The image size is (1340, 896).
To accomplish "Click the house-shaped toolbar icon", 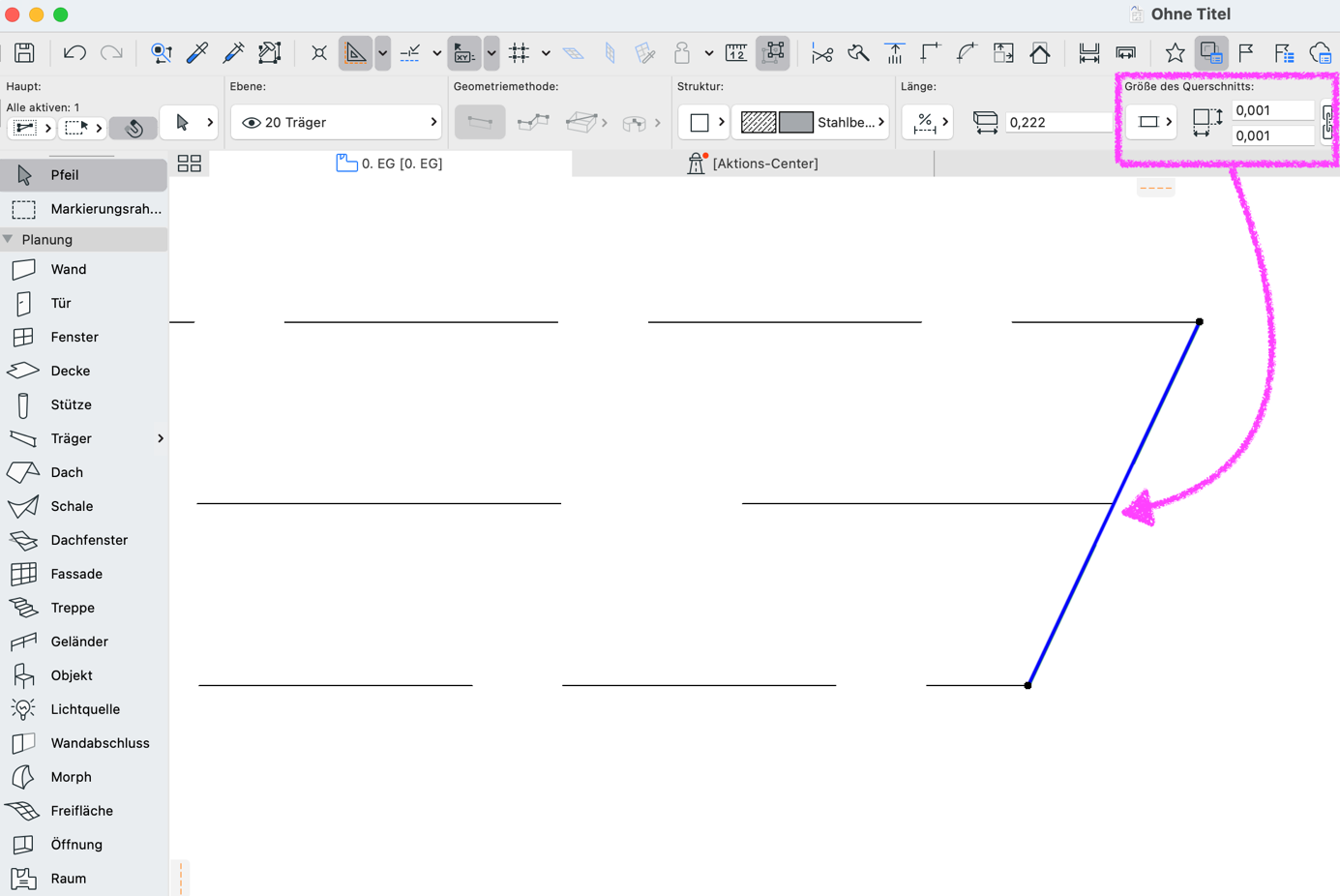I will tap(1040, 53).
